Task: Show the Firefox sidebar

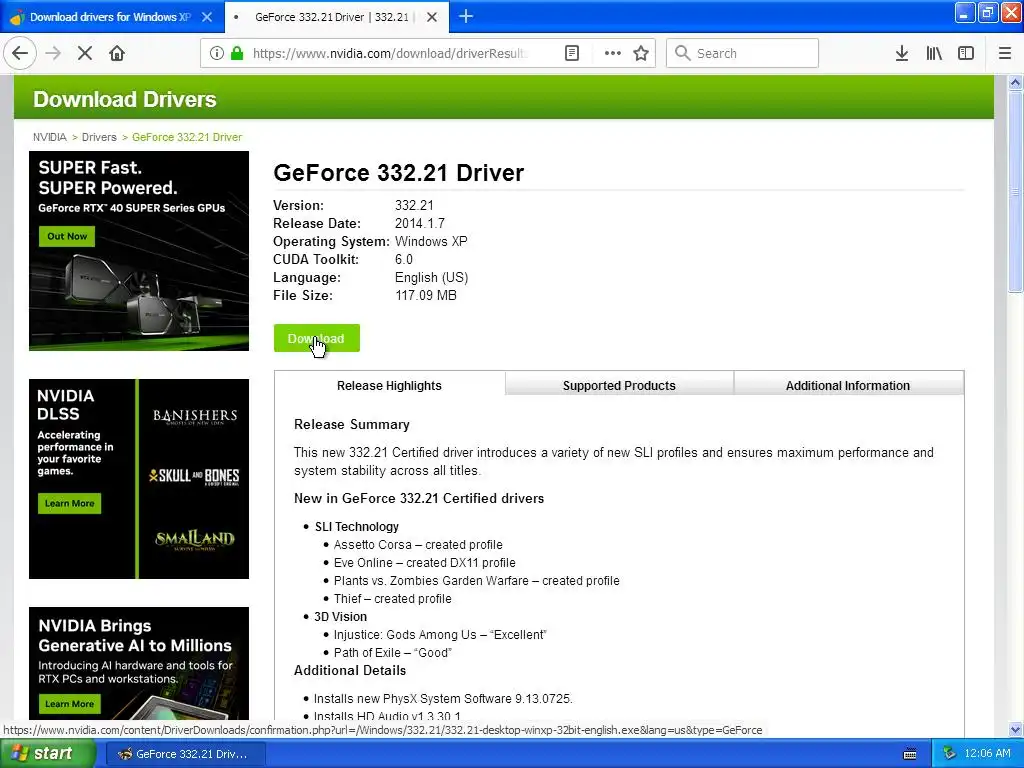Action: coord(966,53)
